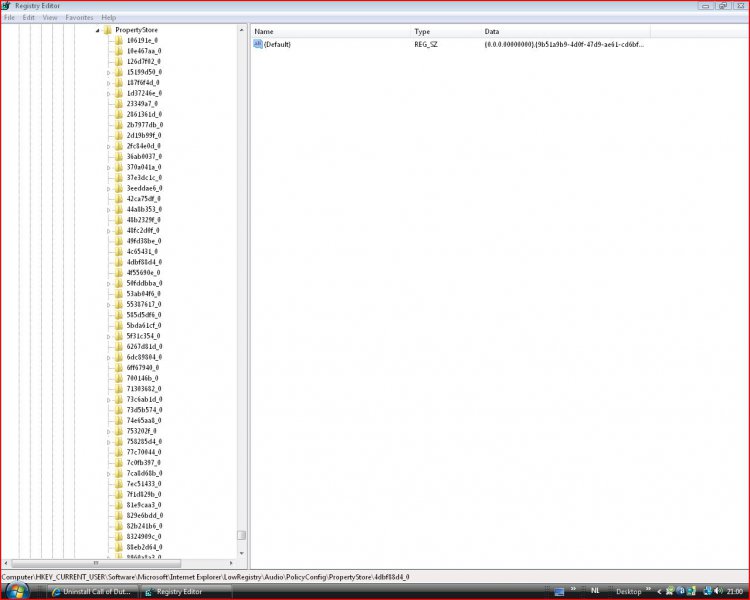750x600 pixels.
Task: Click the folder icon beside 4c65431_0
Action: click(119, 251)
